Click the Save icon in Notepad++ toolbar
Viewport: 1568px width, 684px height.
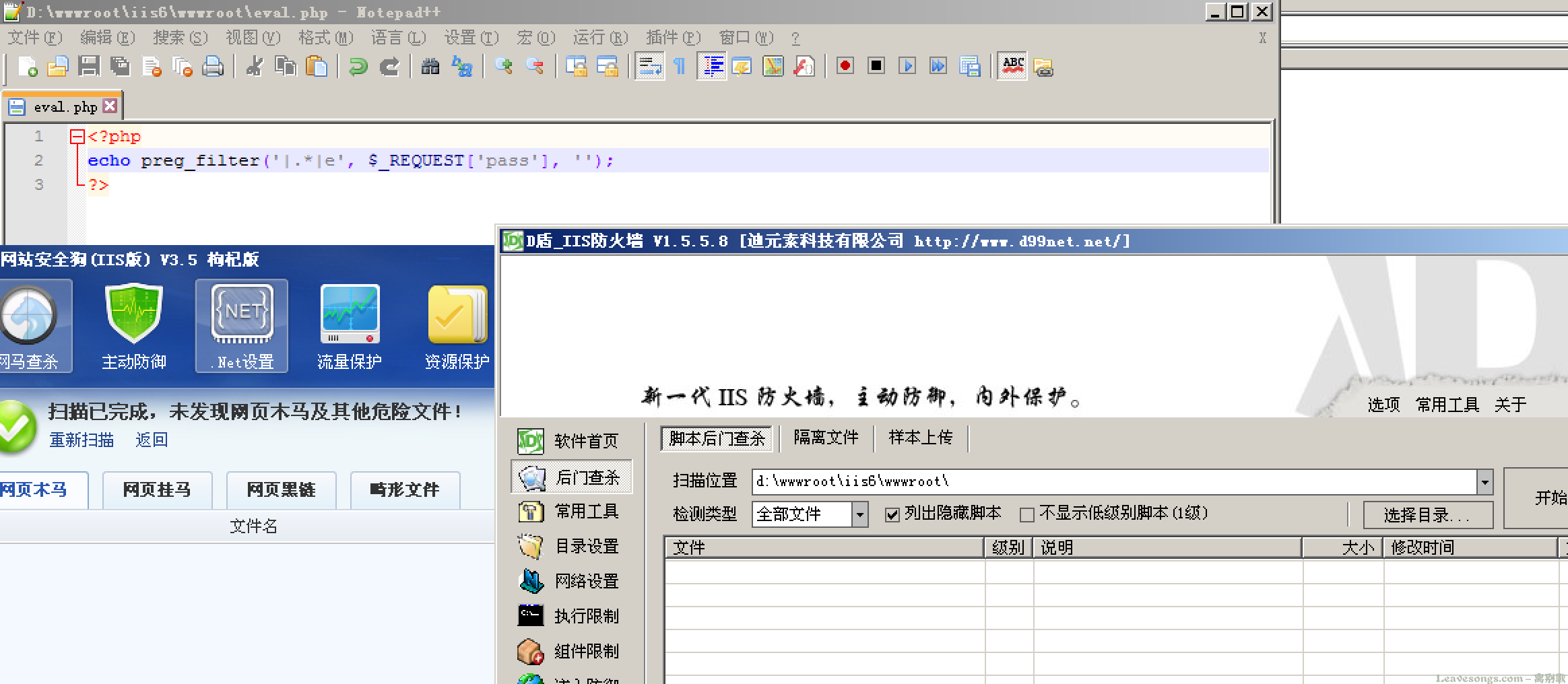coord(89,67)
